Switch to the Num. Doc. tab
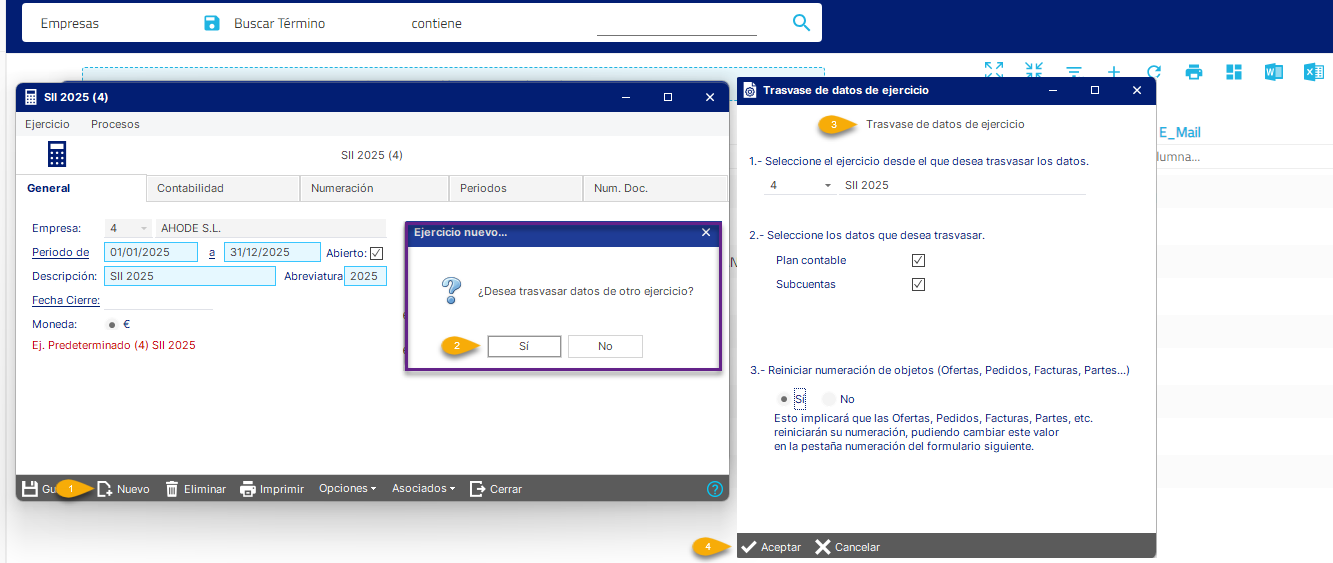 [655, 188]
